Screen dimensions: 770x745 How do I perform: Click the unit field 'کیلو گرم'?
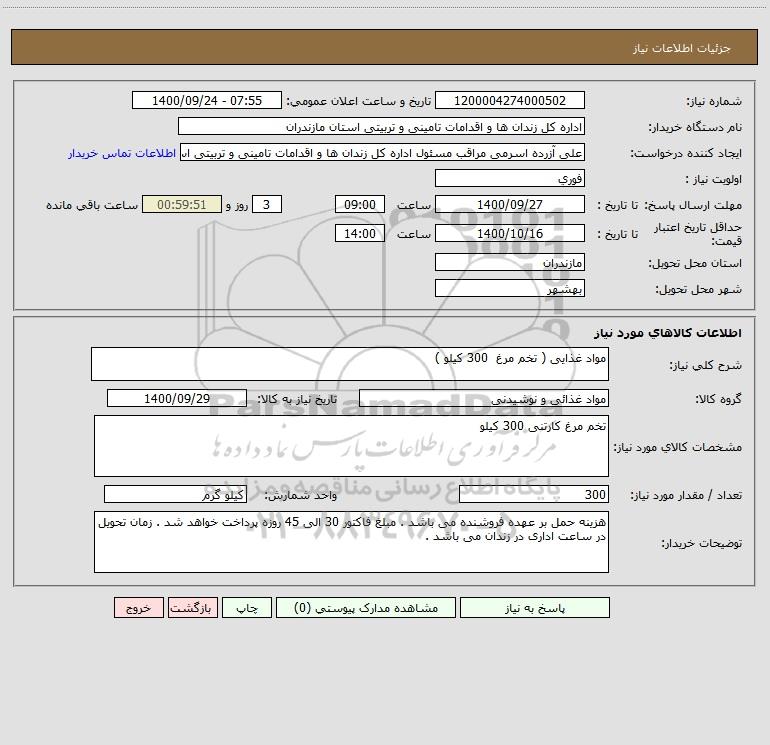175,494
